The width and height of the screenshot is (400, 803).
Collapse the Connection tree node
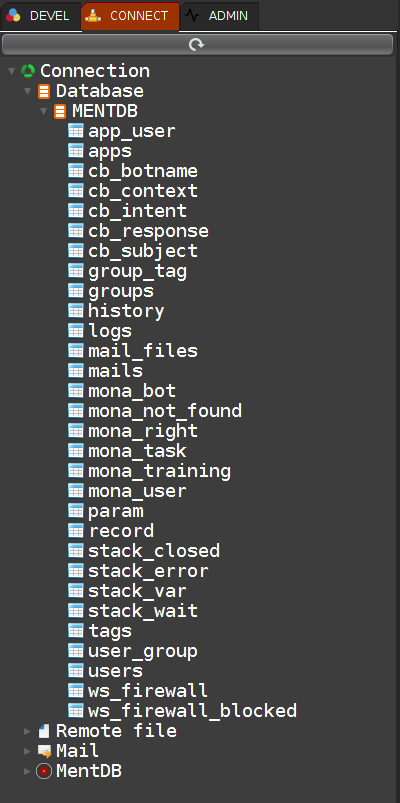(x=12, y=71)
